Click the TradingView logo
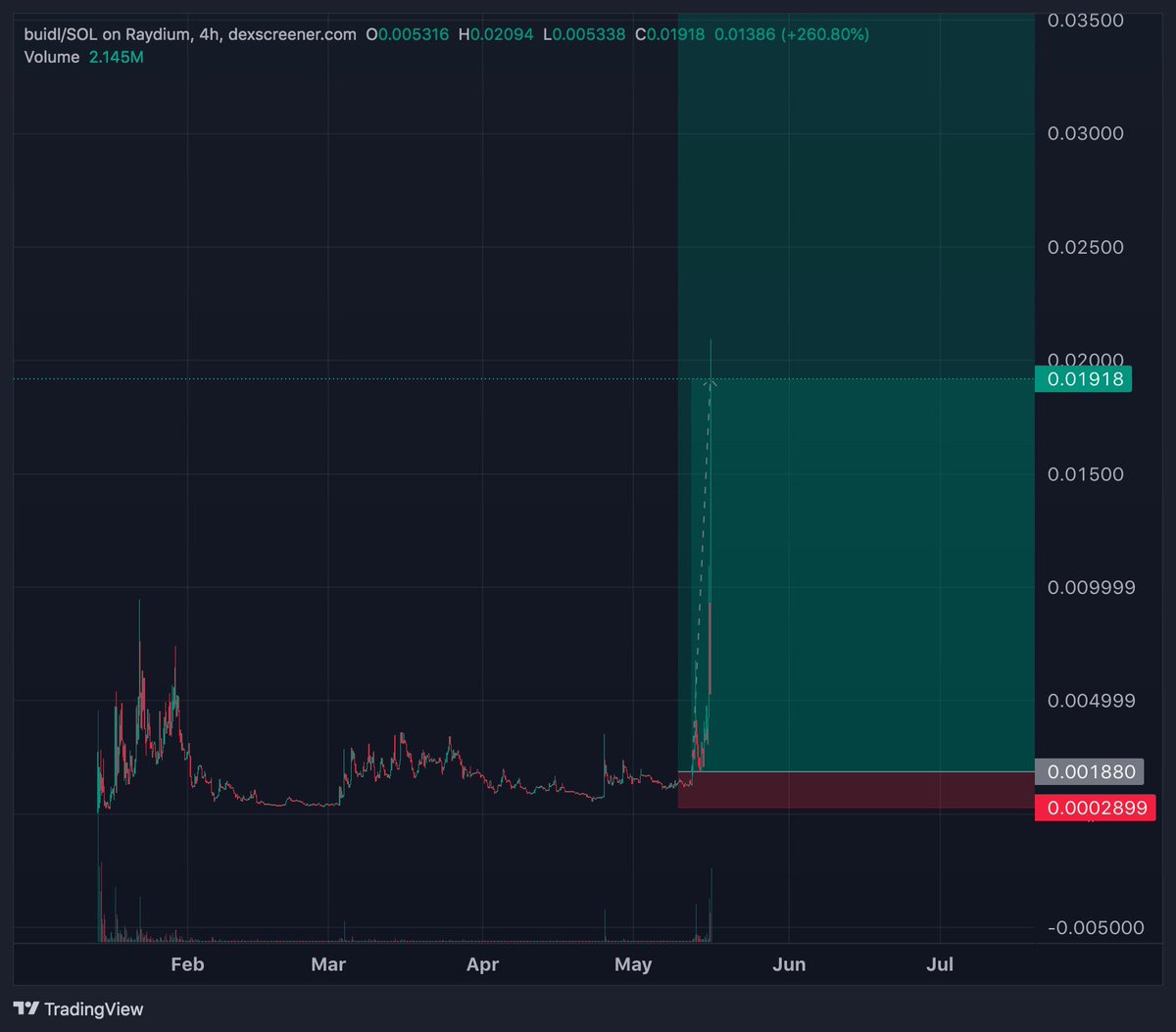The height and width of the screenshot is (1032, 1176). coord(78,1008)
